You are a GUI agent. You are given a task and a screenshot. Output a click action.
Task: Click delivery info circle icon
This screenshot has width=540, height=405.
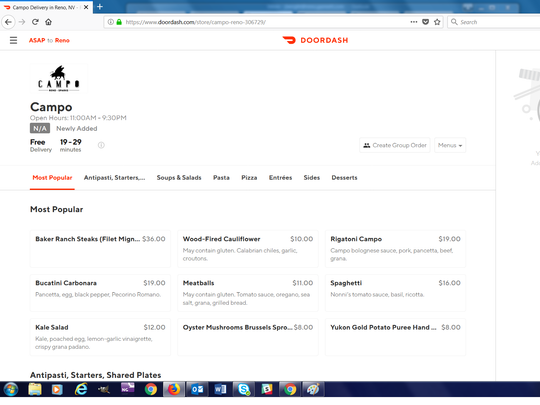(x=101, y=145)
